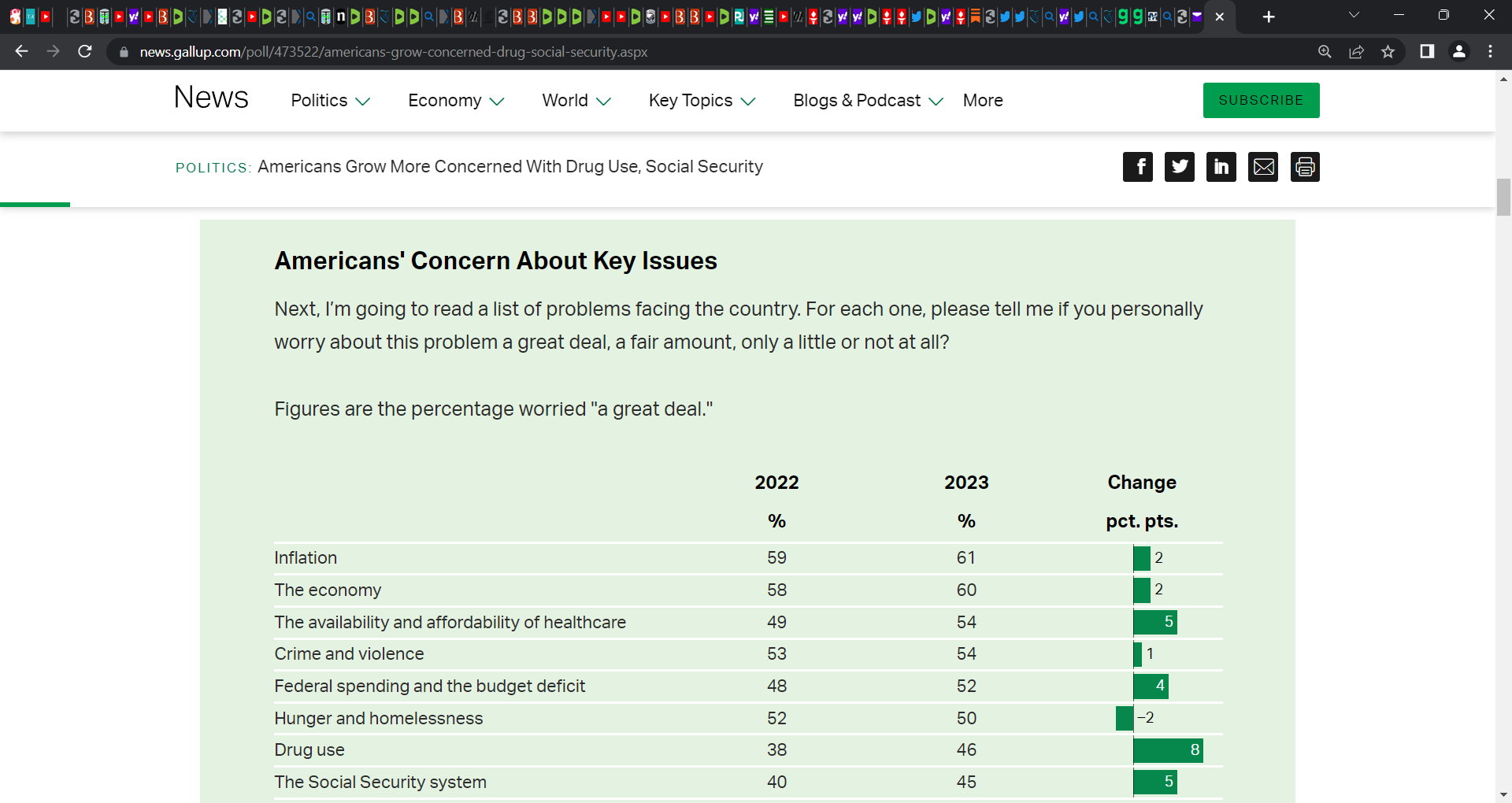Share article on Facebook
The height and width of the screenshot is (803, 1512).
point(1138,167)
